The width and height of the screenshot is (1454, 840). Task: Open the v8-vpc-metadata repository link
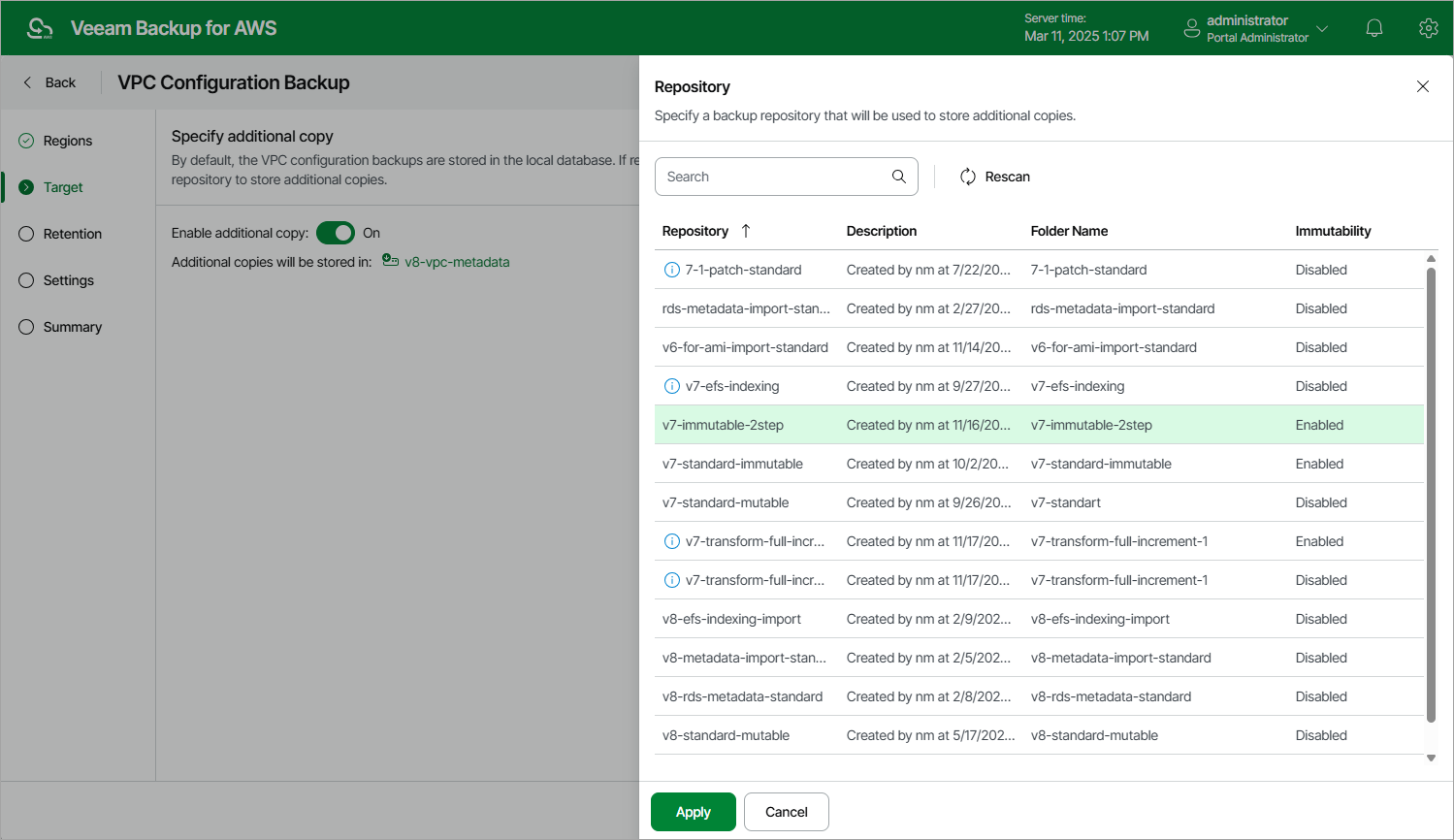pyautogui.click(x=457, y=262)
